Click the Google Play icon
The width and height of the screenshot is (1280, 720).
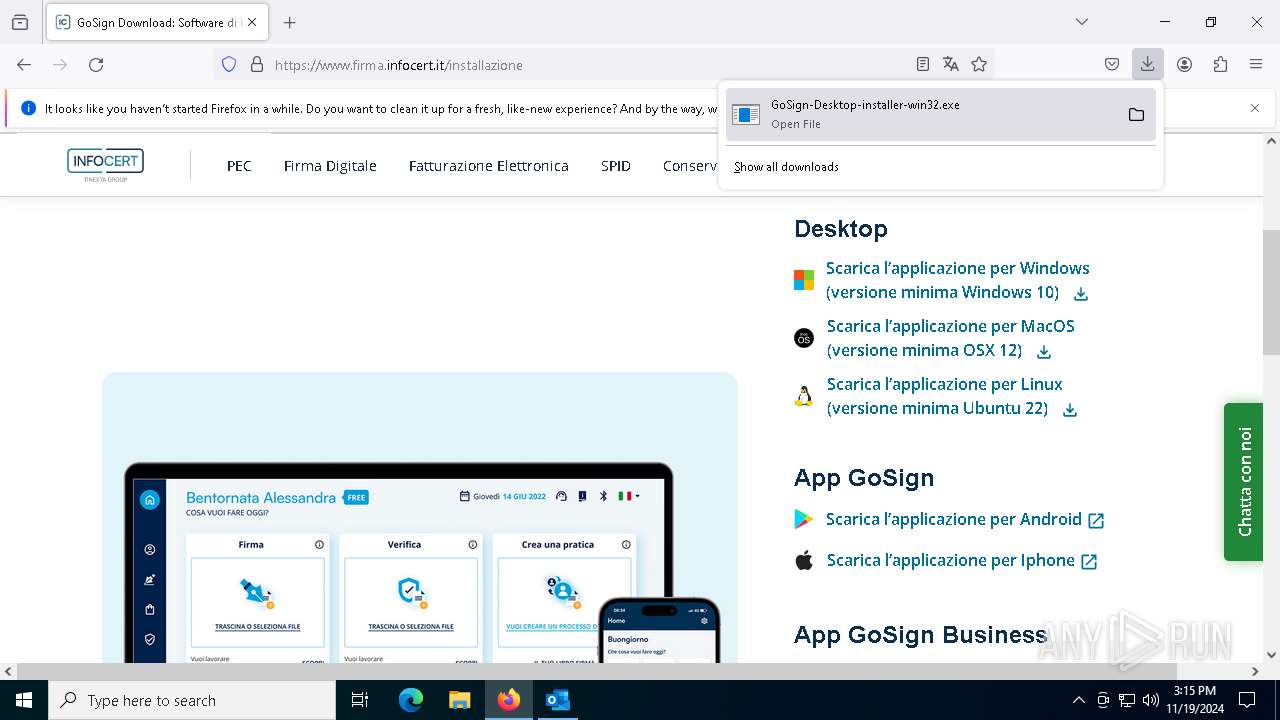[804, 519]
